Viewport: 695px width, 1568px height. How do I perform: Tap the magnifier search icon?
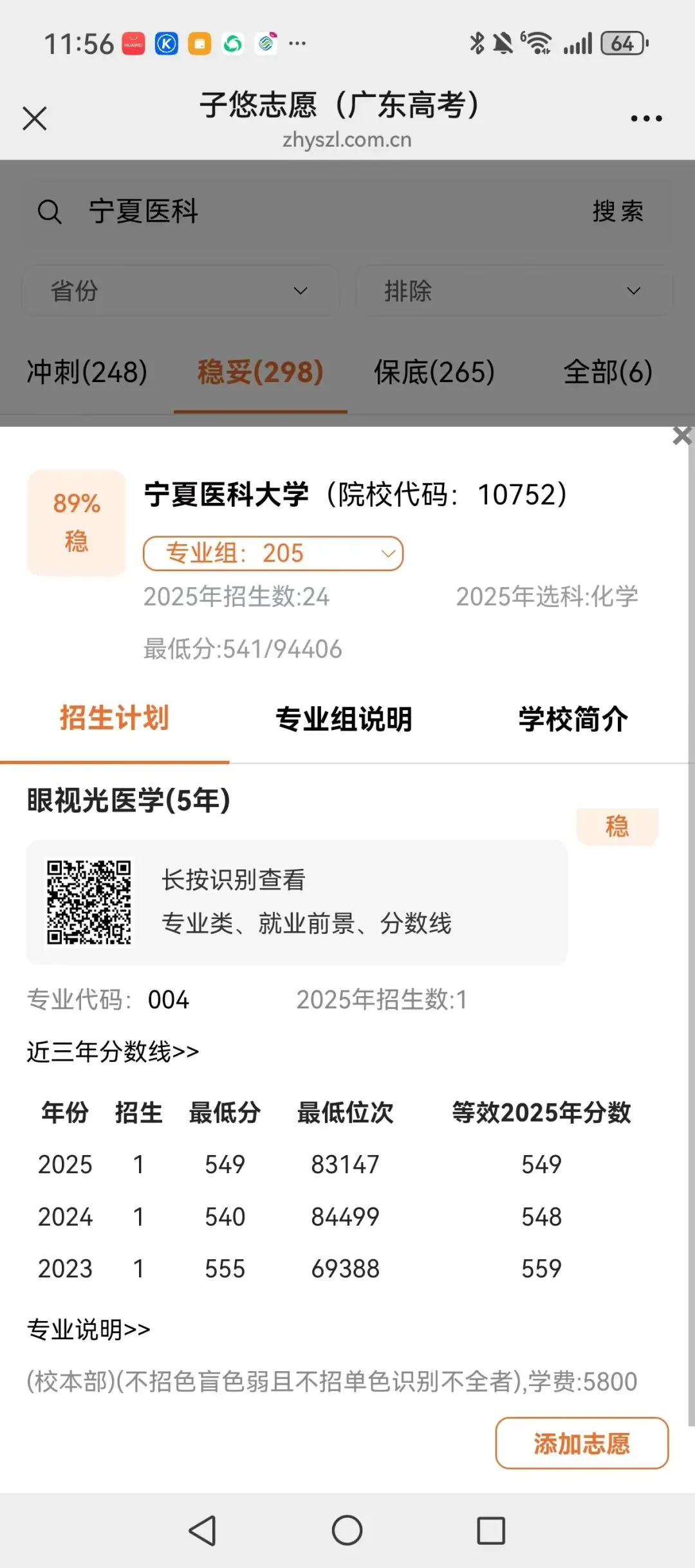click(50, 212)
